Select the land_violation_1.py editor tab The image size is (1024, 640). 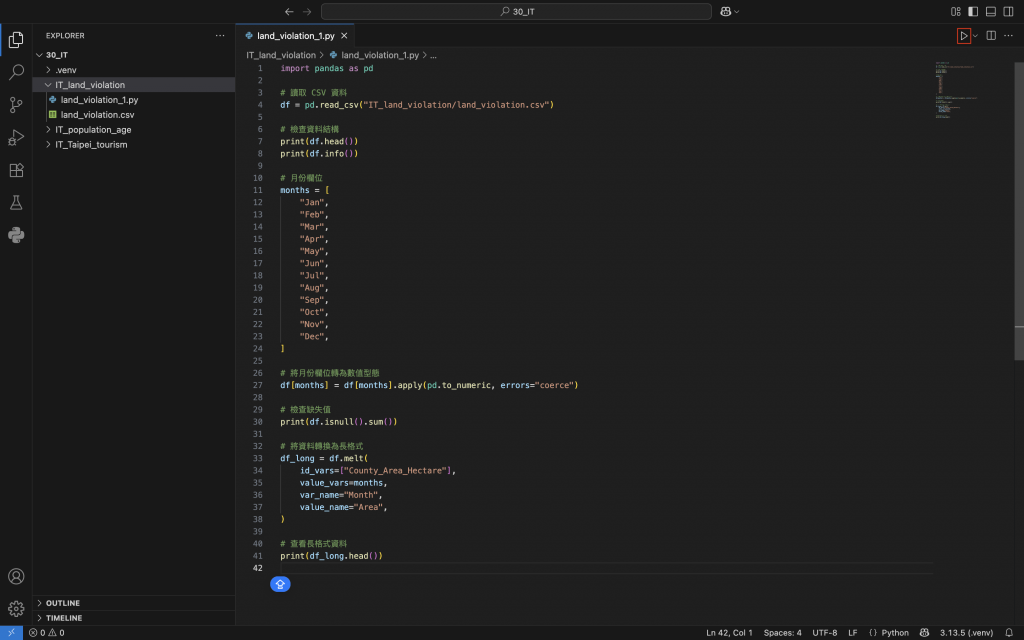click(295, 36)
